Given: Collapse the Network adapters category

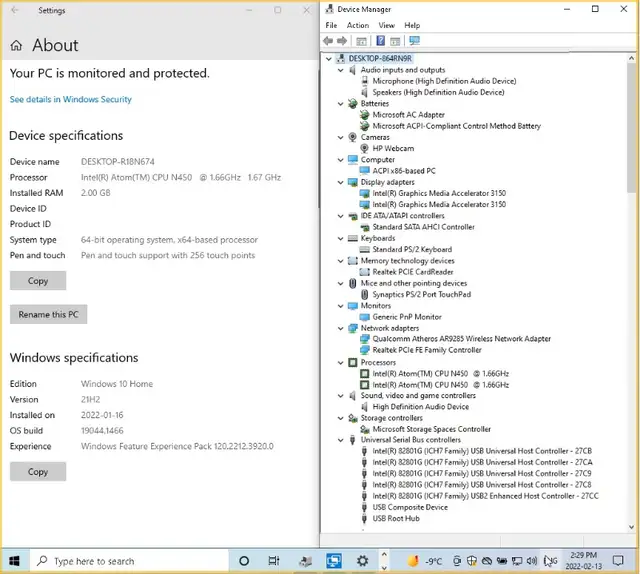Looking at the screenshot, I should pos(340,328).
